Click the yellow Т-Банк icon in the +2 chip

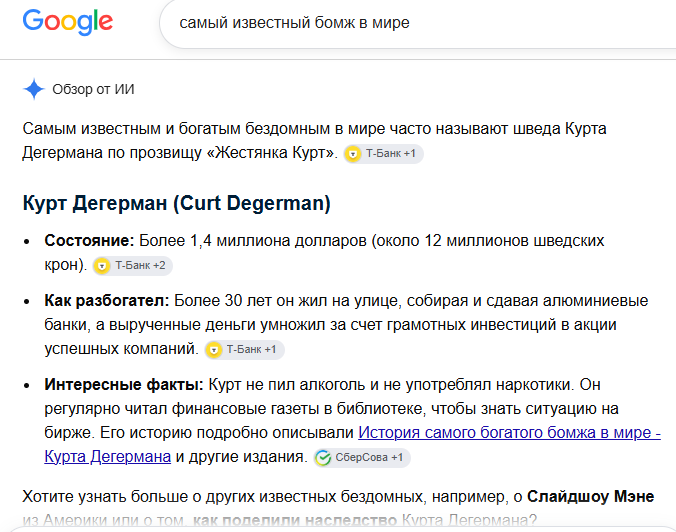click(x=102, y=266)
